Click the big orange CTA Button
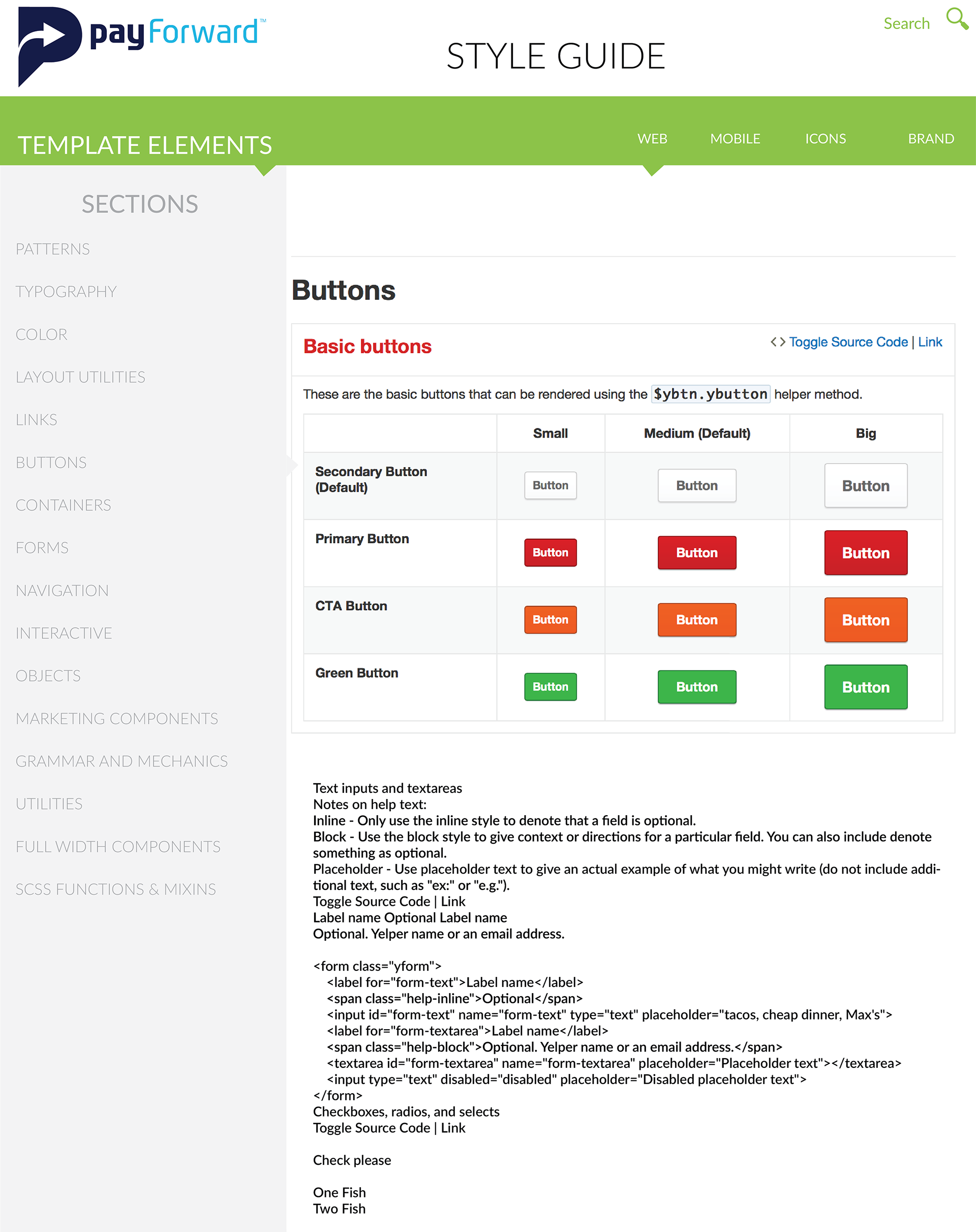The height and width of the screenshot is (1232, 976). 866,620
